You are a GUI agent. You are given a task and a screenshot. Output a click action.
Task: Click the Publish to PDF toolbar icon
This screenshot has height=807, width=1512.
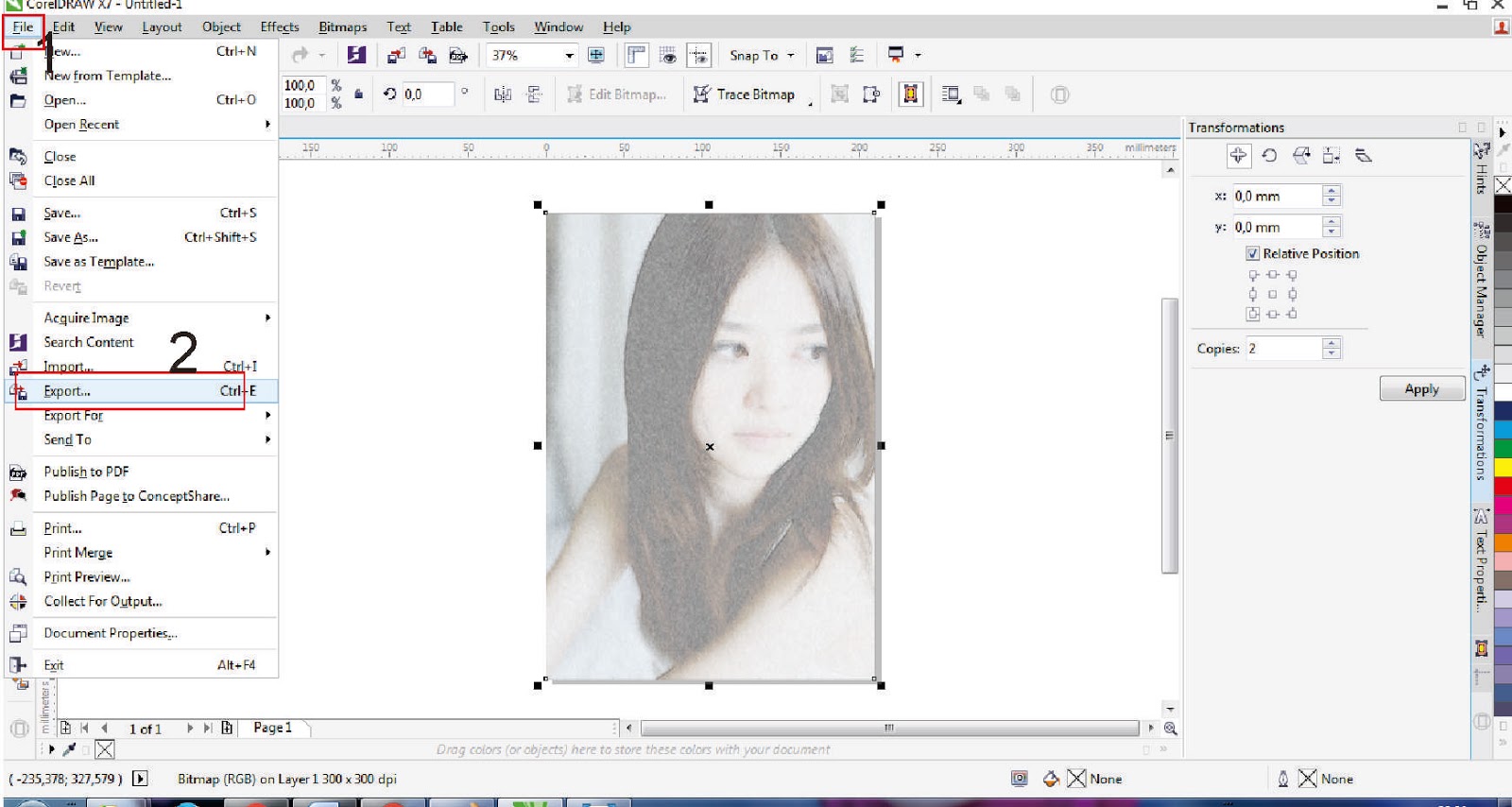(x=458, y=56)
